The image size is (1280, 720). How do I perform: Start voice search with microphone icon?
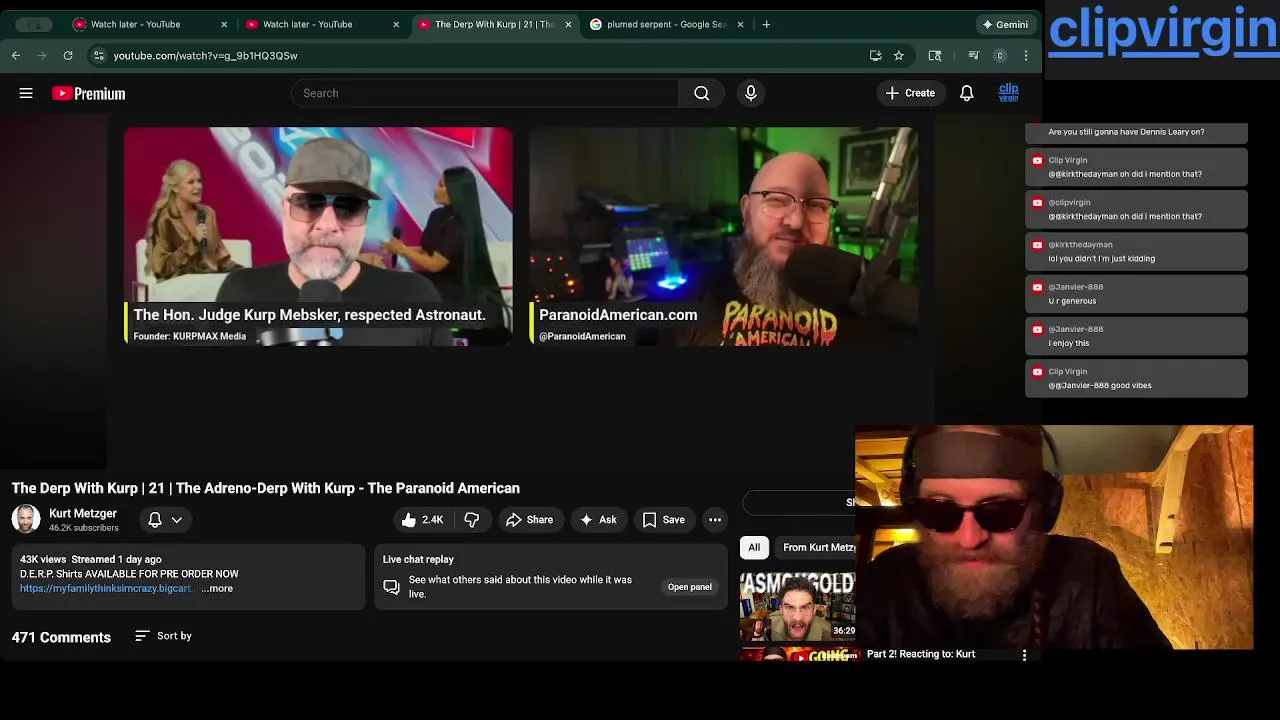(751, 93)
